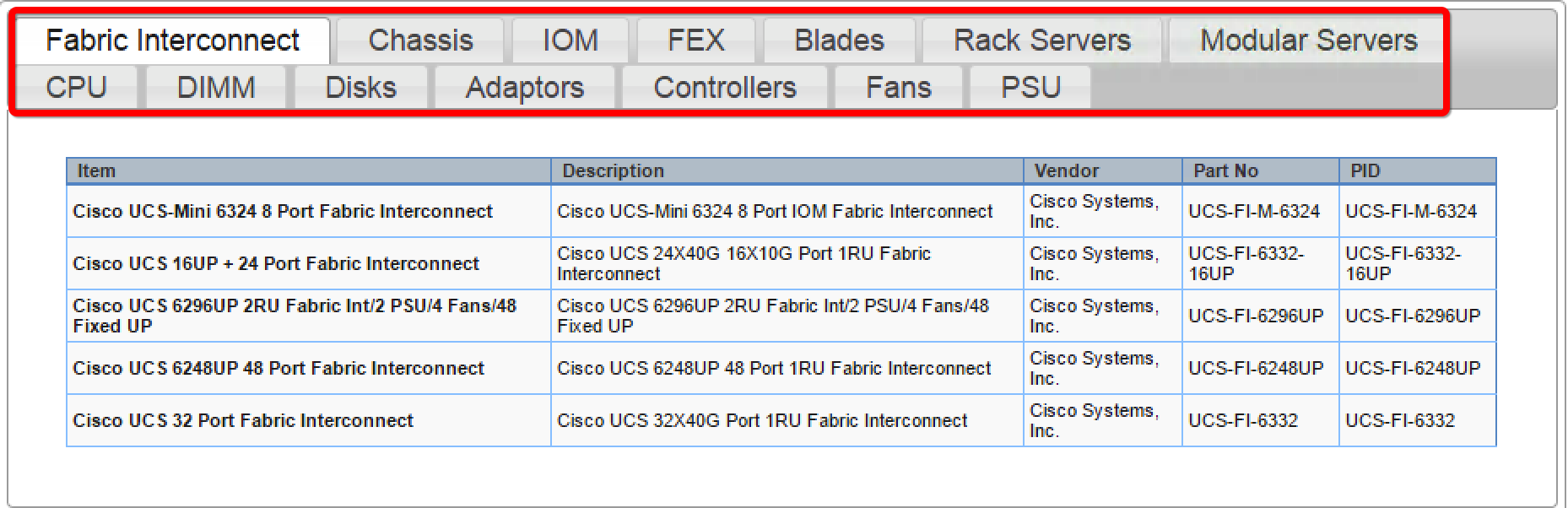1568x508 pixels.
Task: Switch to Rack Servers tab
Action: pyautogui.click(x=1041, y=41)
